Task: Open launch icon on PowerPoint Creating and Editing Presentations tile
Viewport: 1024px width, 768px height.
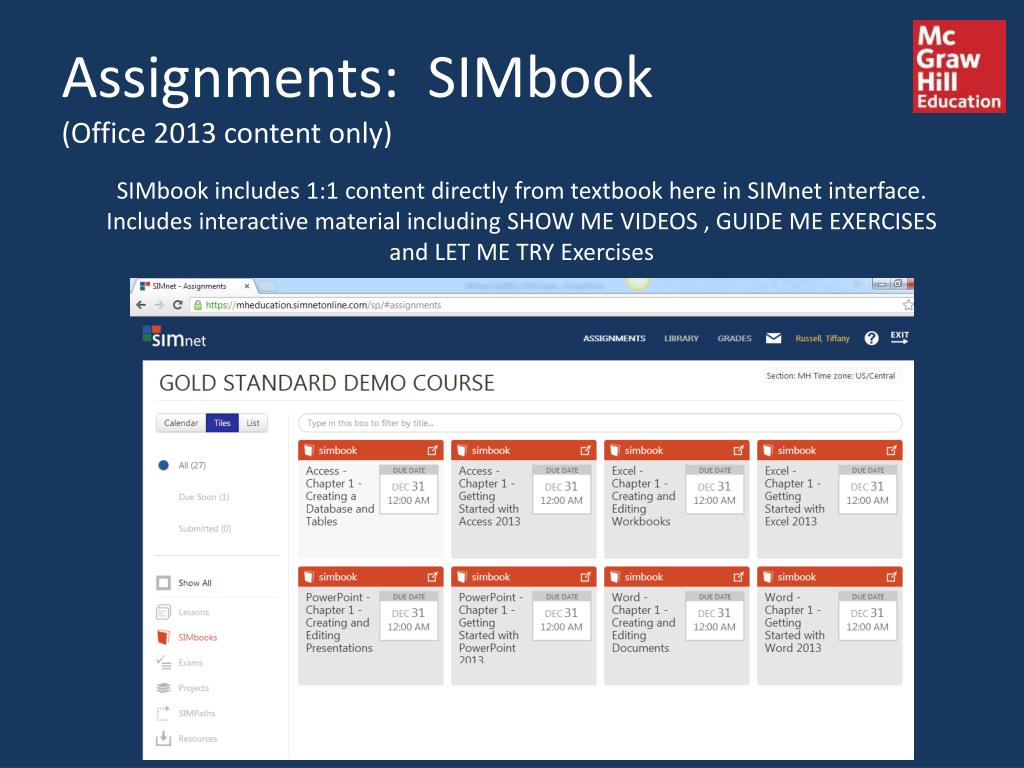Action: click(x=432, y=577)
